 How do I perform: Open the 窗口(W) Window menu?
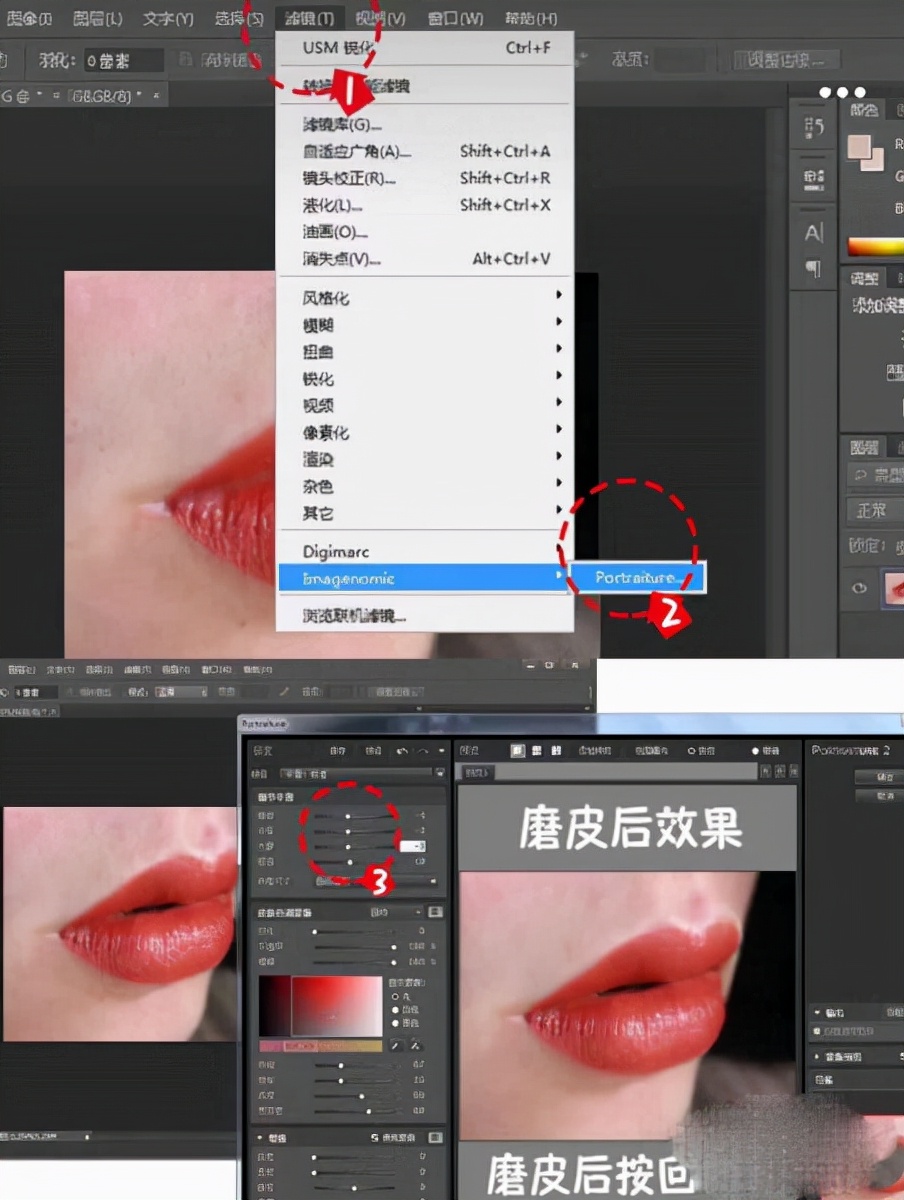455,18
